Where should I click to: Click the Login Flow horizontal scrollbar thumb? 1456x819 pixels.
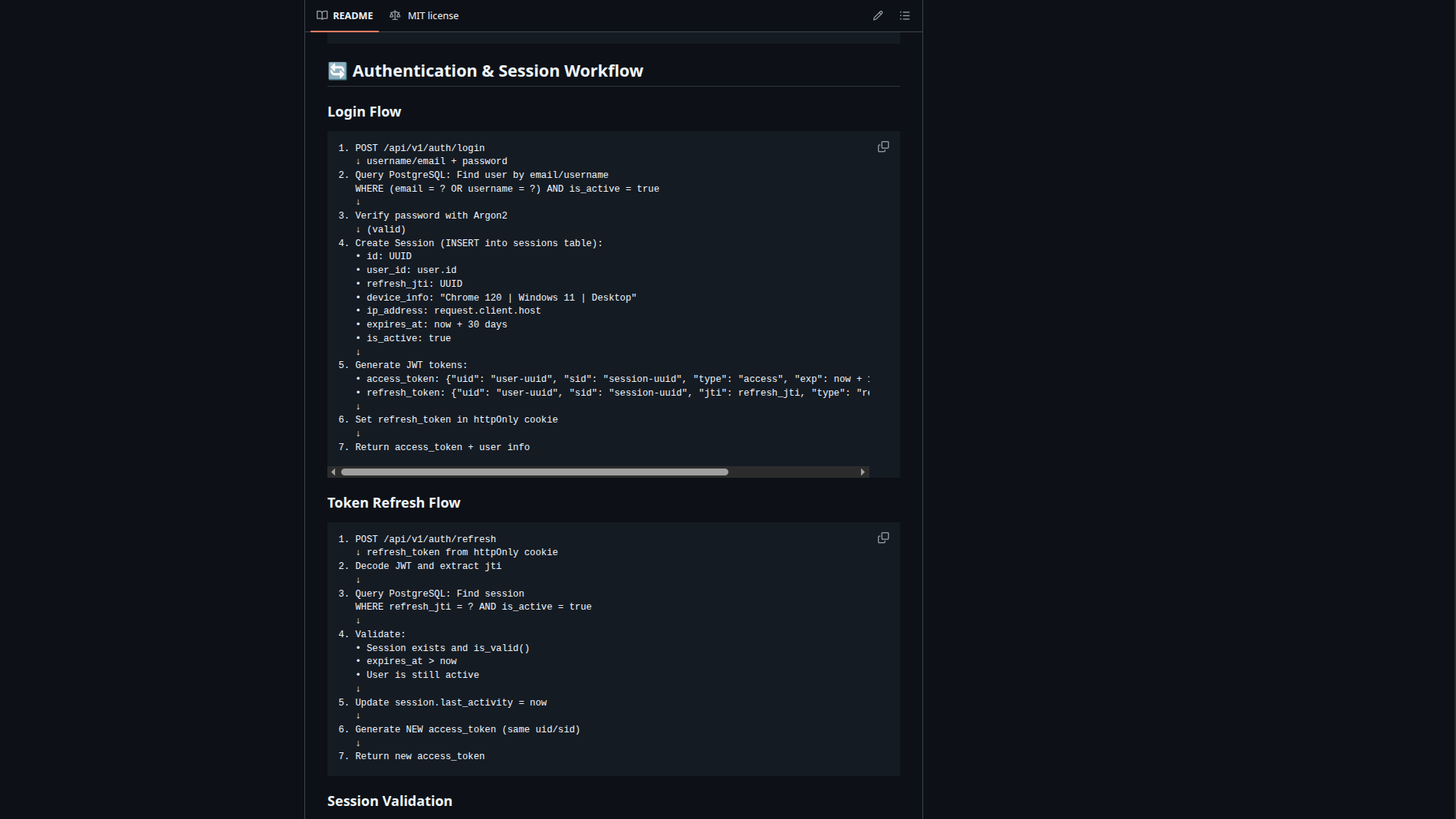534,472
